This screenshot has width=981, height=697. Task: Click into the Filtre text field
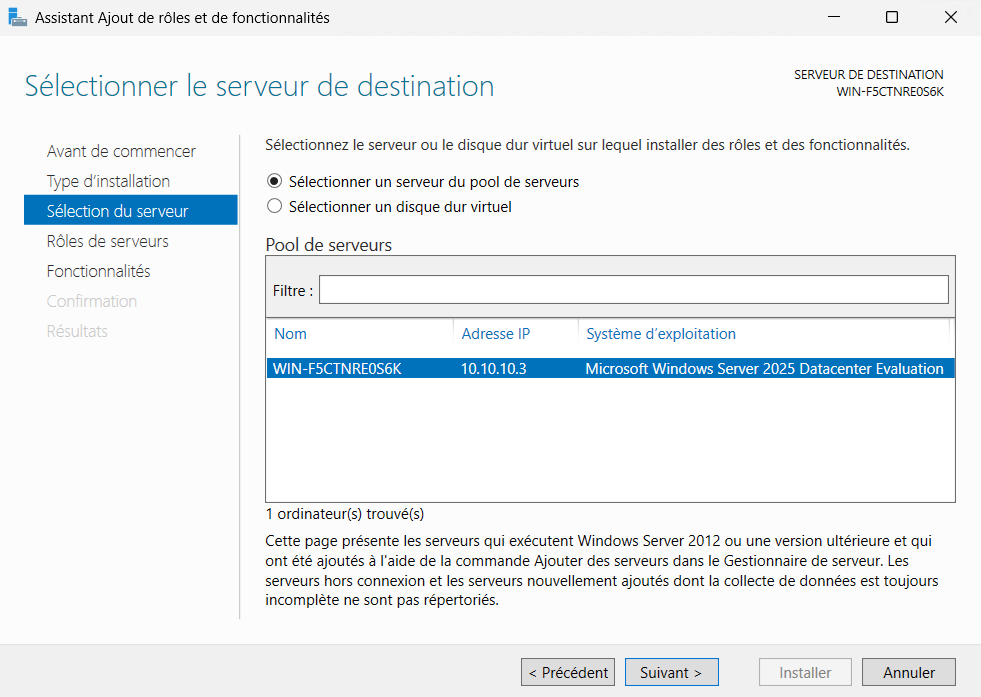coord(632,290)
